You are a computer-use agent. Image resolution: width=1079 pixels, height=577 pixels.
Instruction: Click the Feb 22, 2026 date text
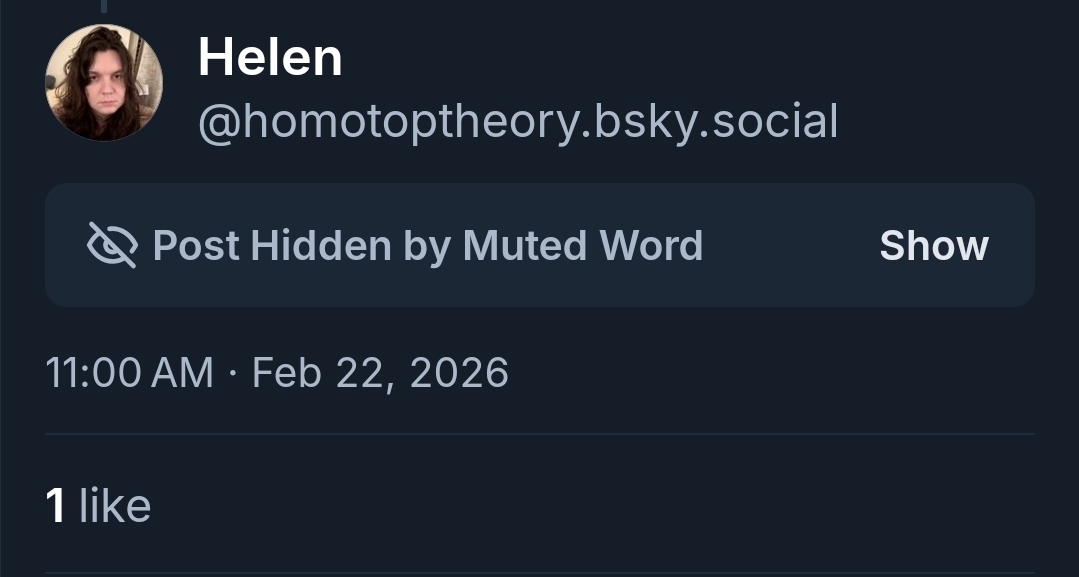[x=380, y=373]
